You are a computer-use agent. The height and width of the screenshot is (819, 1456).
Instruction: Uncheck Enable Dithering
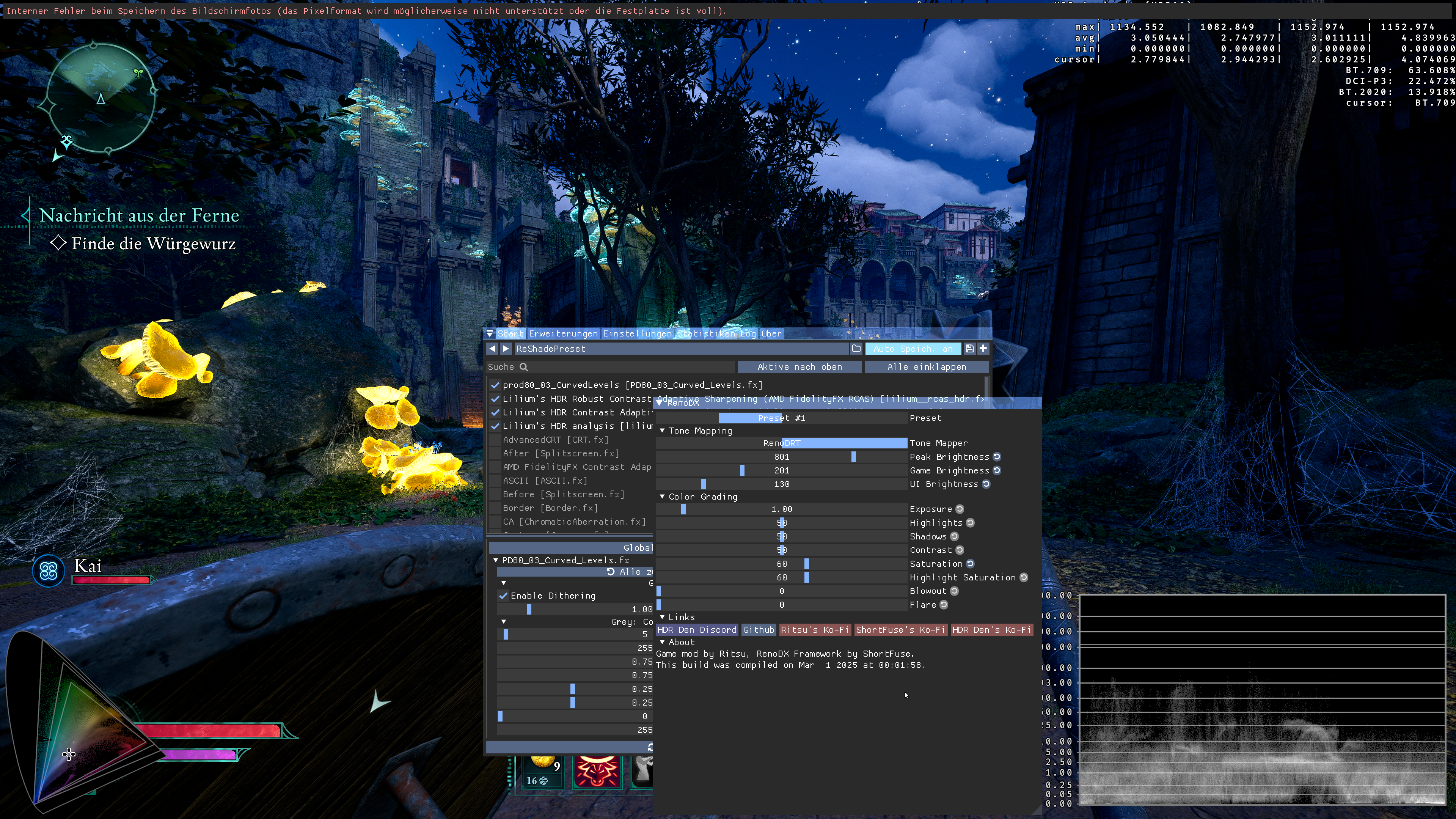[503, 596]
